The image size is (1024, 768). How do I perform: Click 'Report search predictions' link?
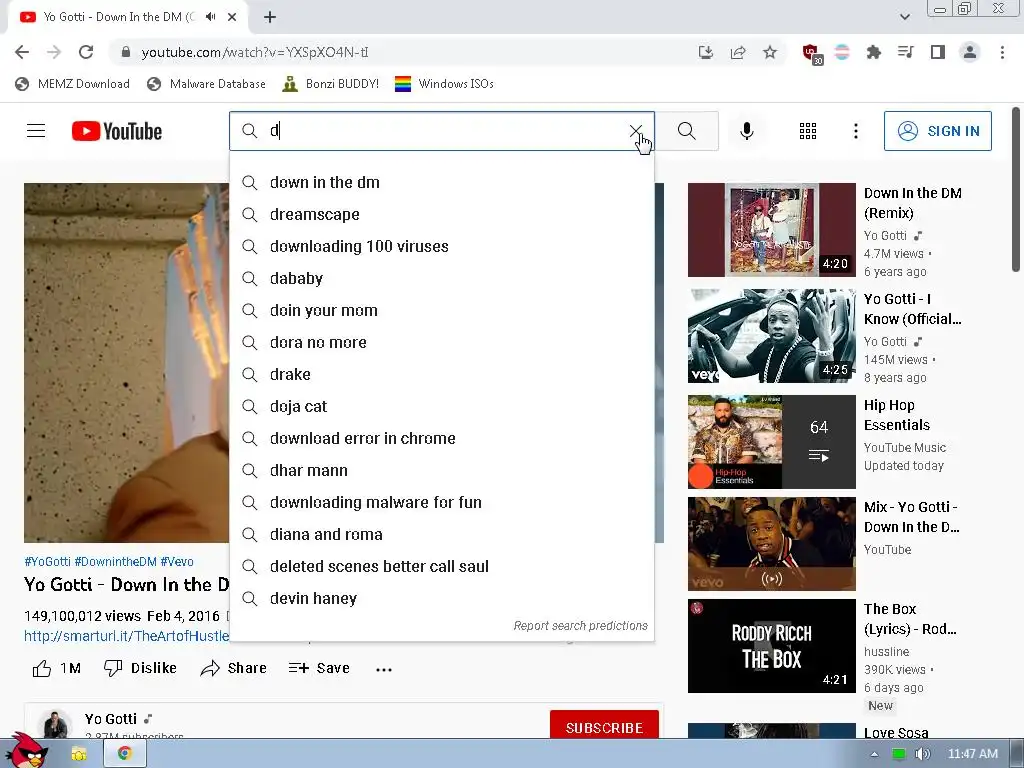pos(581,626)
